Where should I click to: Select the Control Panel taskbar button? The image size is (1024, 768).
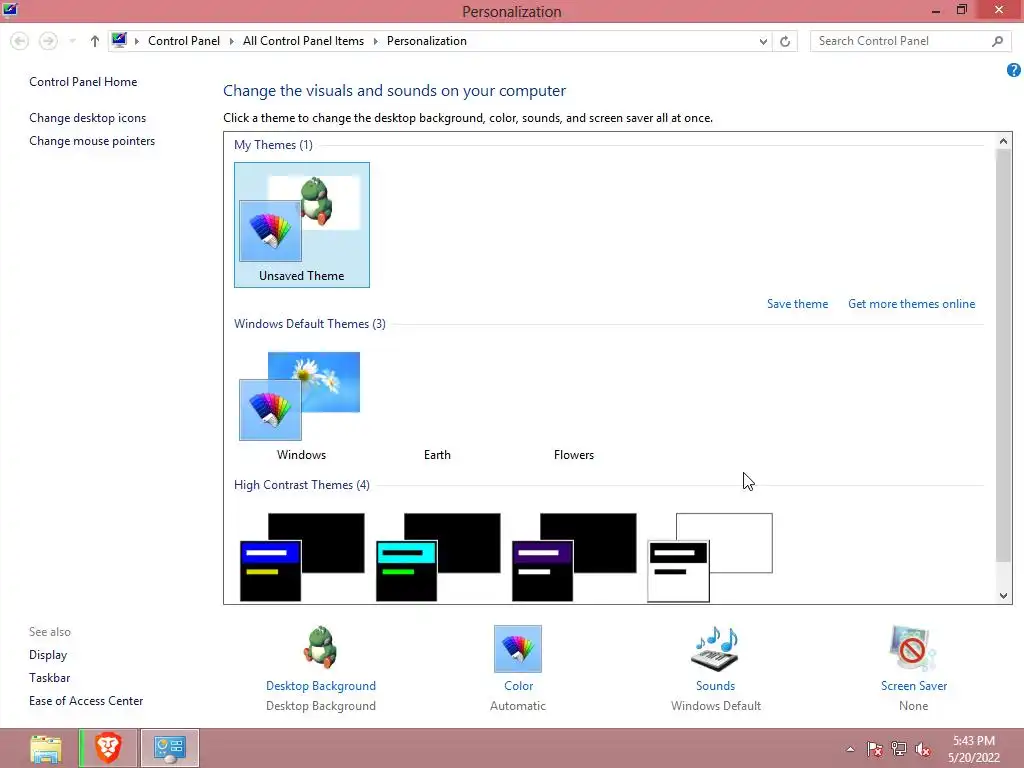(x=170, y=748)
